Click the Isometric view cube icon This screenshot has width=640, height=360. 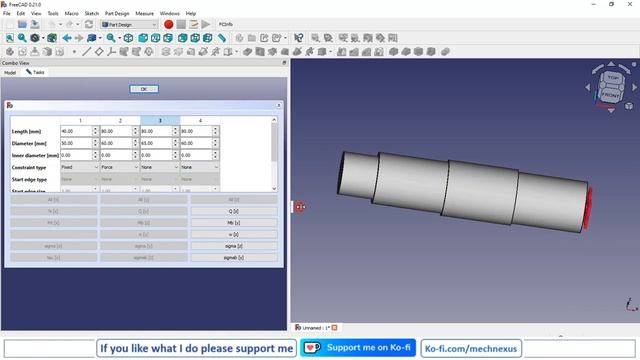[129, 38]
